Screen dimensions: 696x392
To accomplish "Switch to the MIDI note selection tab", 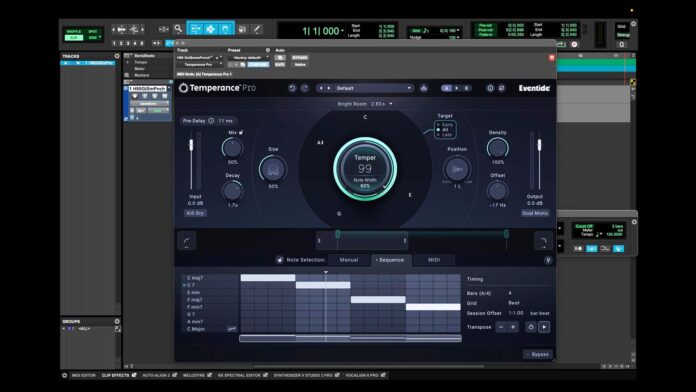I will point(434,260).
